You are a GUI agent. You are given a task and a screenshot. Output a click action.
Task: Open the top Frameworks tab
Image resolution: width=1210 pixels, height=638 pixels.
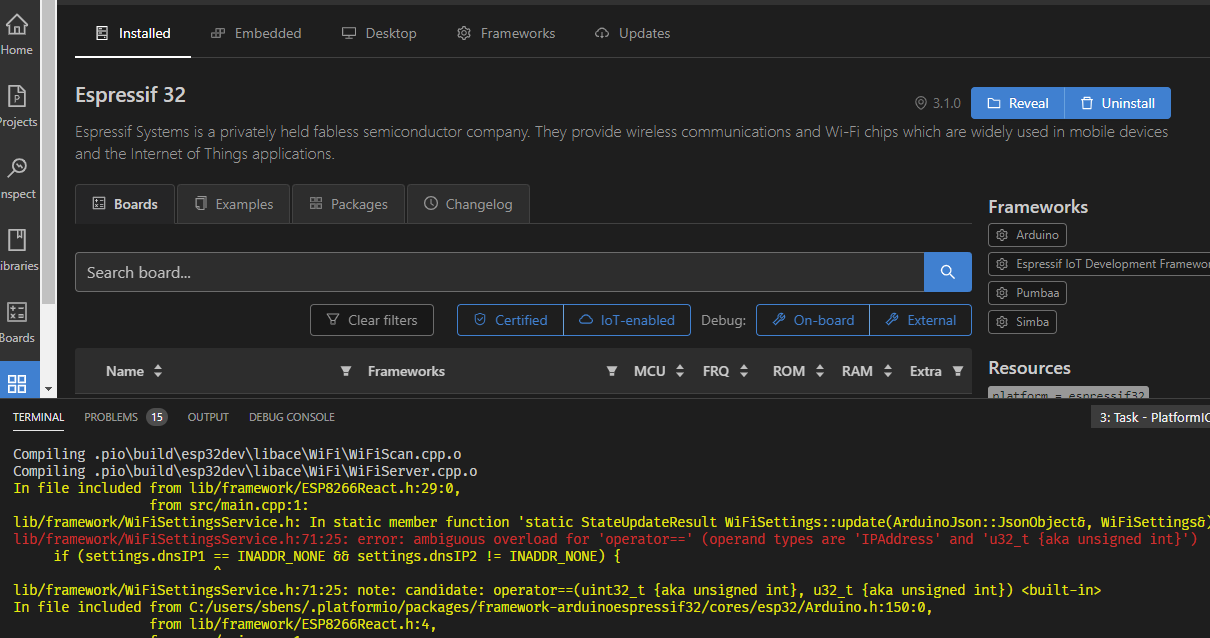pos(506,33)
